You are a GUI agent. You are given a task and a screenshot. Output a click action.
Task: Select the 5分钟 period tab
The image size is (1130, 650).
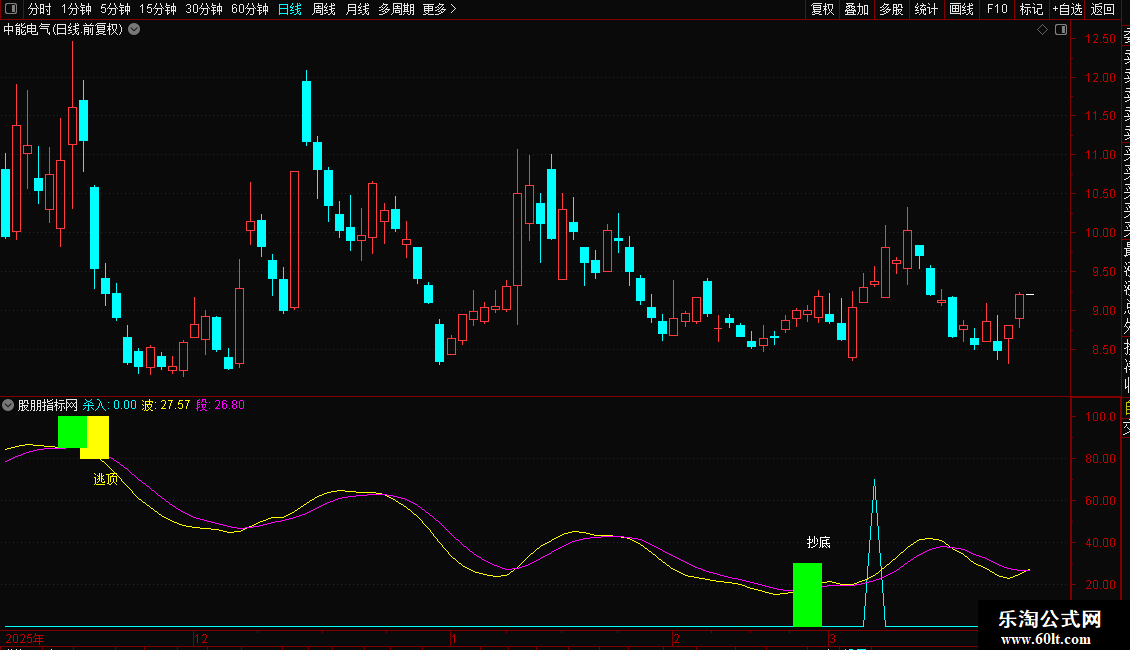pos(115,9)
